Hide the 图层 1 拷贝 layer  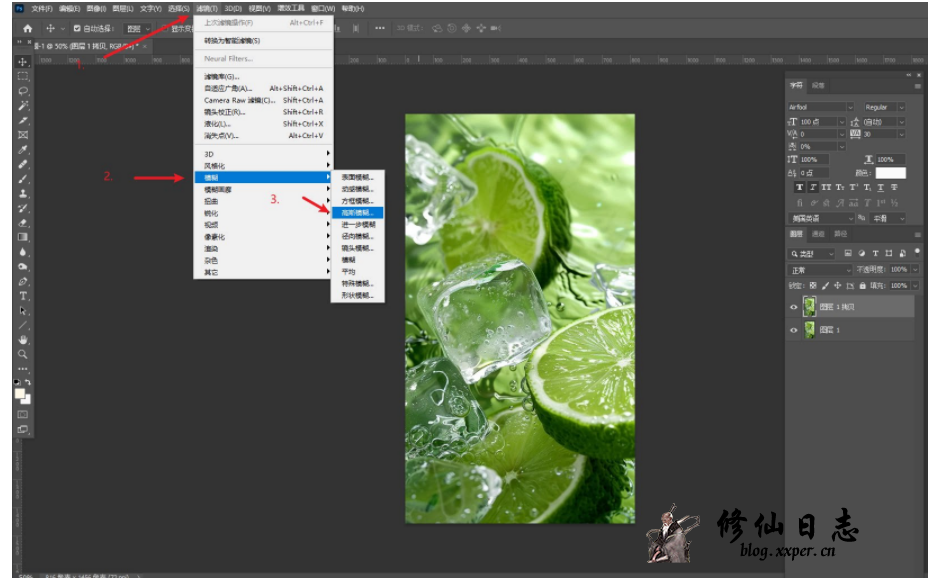pos(795,308)
